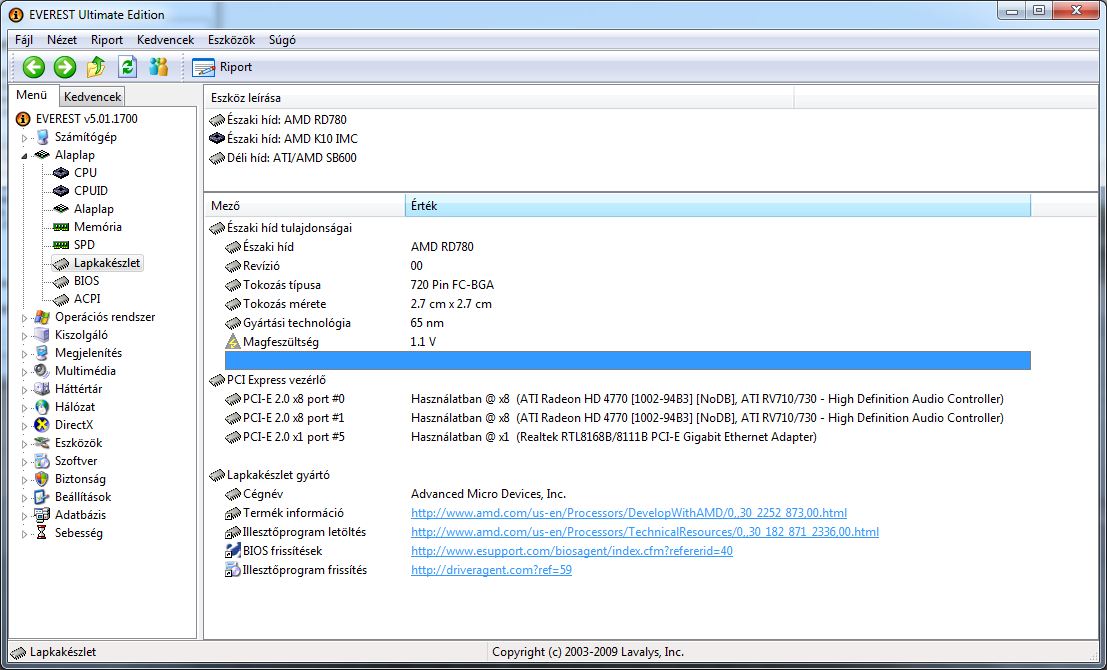1107x670 pixels.
Task: Open the BIOS tree item
Action: tap(86, 281)
